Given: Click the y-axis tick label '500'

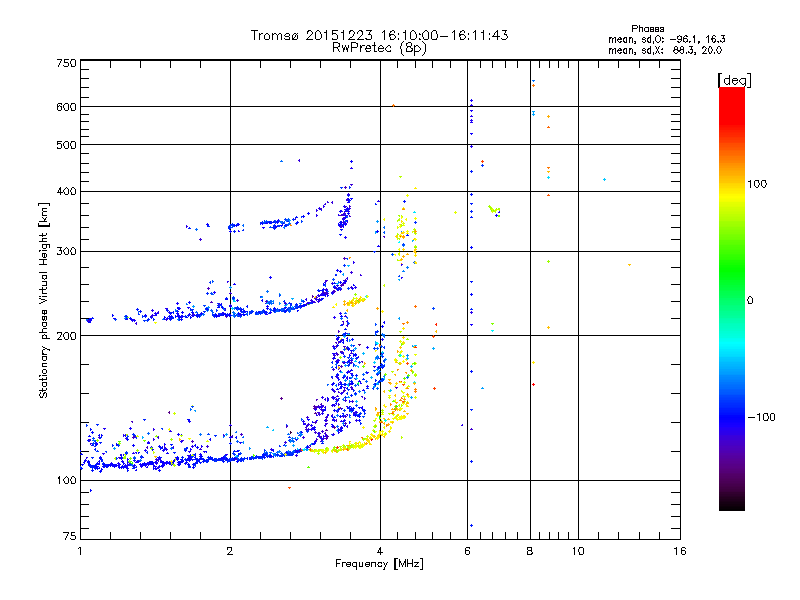Looking at the screenshot, I should pyautogui.click(x=67, y=145).
